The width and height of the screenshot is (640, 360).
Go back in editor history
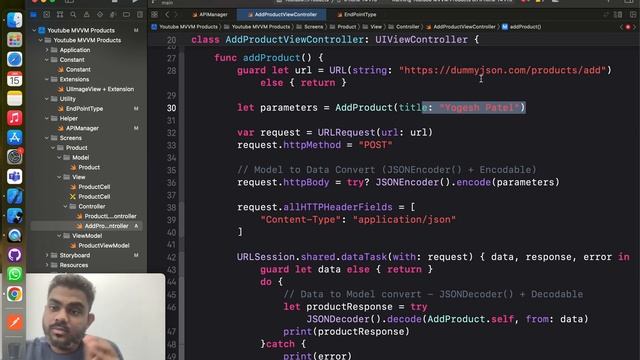[x=167, y=15]
